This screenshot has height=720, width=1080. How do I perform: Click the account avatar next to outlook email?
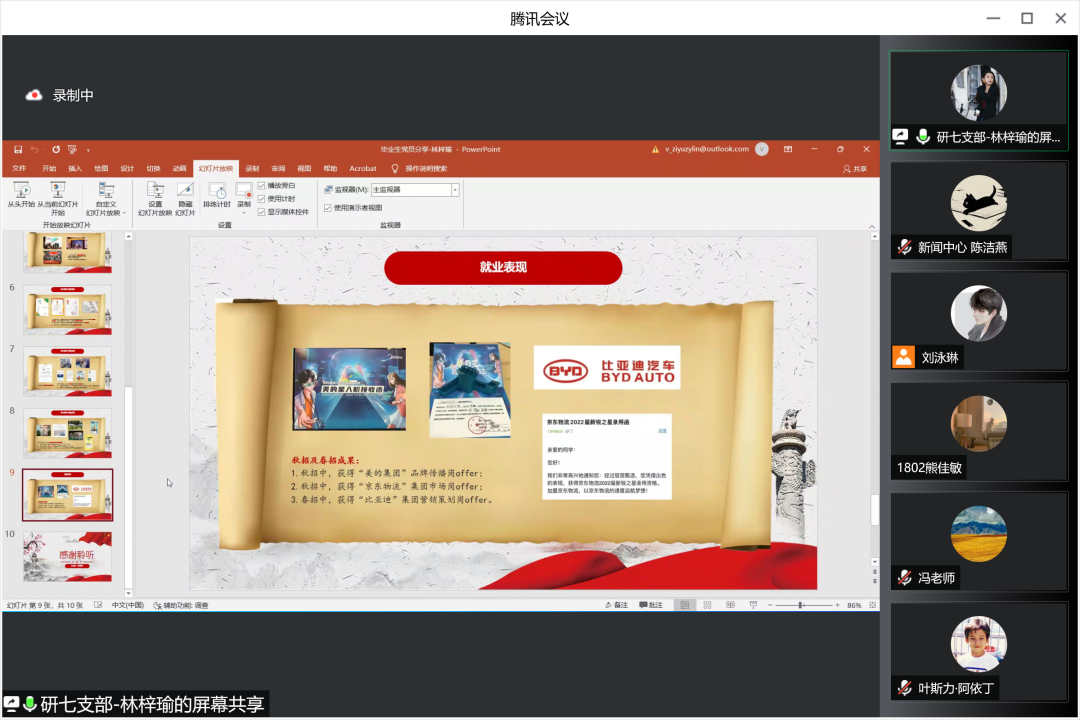tap(762, 150)
